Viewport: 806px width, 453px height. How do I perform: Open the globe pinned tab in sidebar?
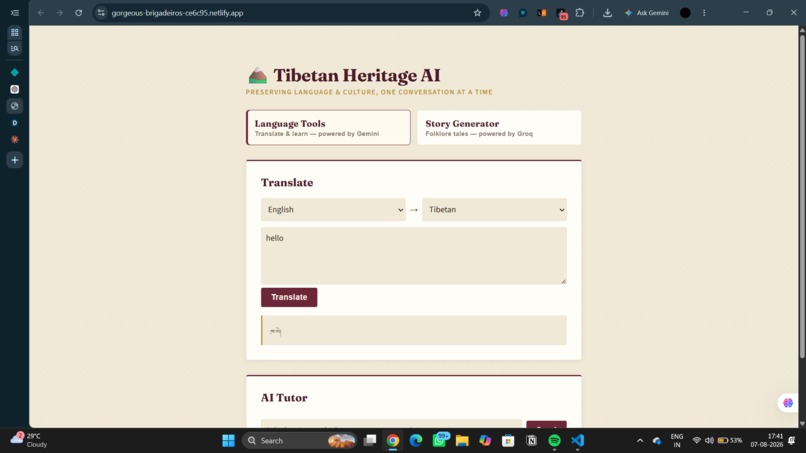(14, 106)
